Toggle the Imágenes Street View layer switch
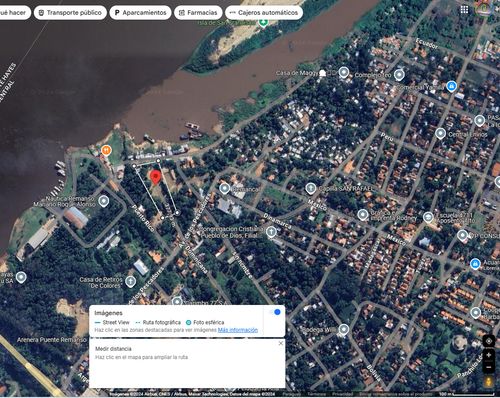Viewport: 500px width, 398px height. click(x=275, y=312)
